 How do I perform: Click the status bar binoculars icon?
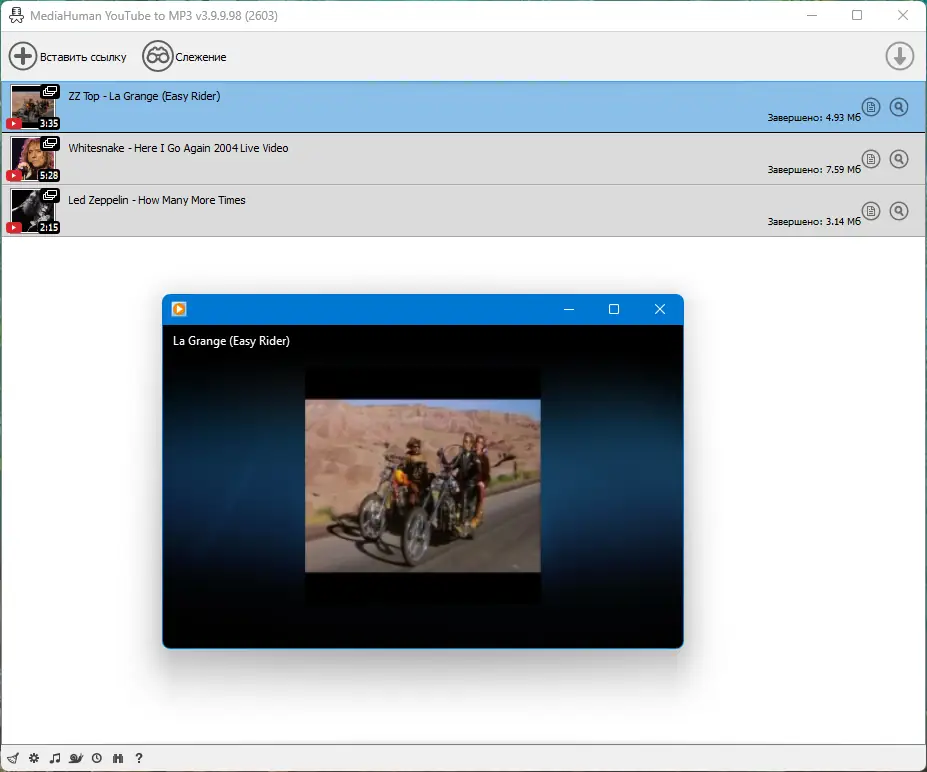pyautogui.click(x=118, y=758)
